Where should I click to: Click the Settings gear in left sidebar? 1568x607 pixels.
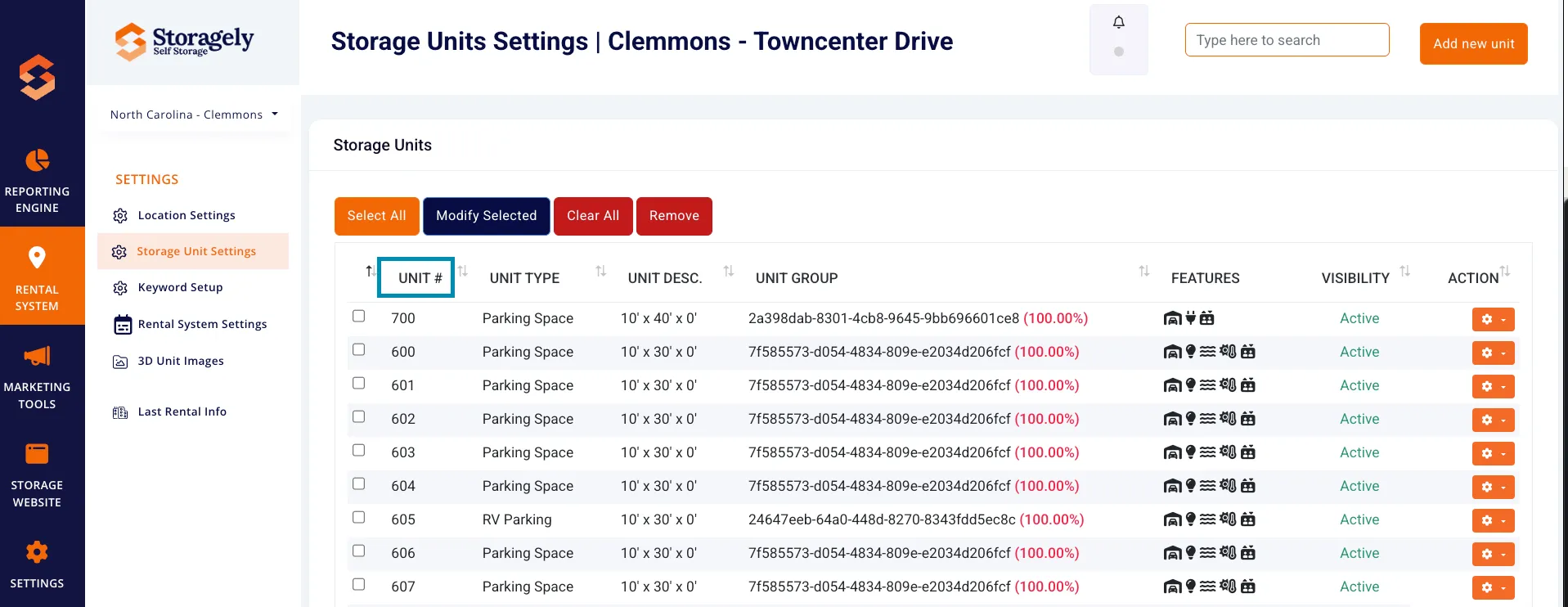pos(37,552)
